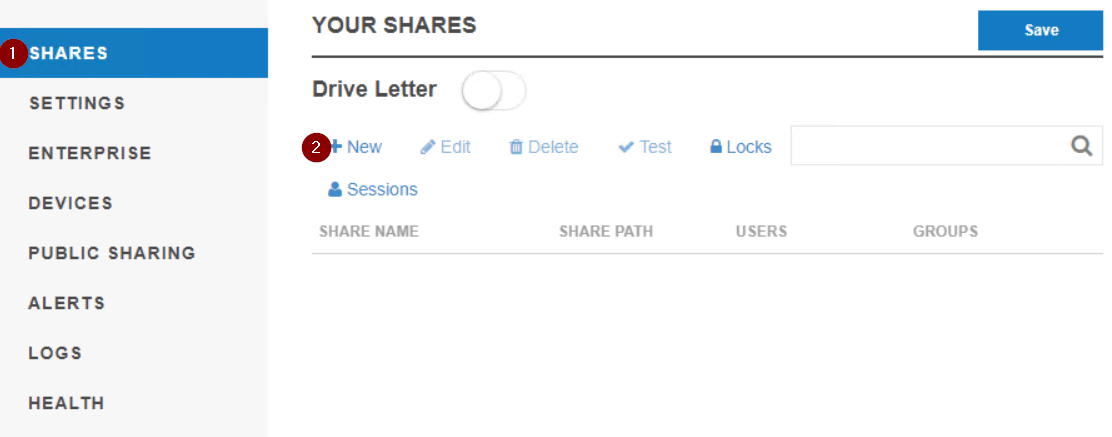The width and height of the screenshot is (1112, 437).
Task: Select Devices in the sidebar
Action: [x=71, y=203]
